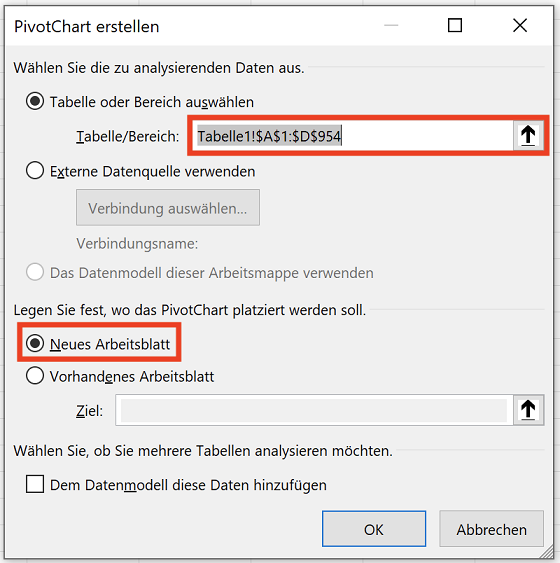This screenshot has height=563, width=560.
Task: Click the minimize icon in title bar
Action: coord(391,25)
